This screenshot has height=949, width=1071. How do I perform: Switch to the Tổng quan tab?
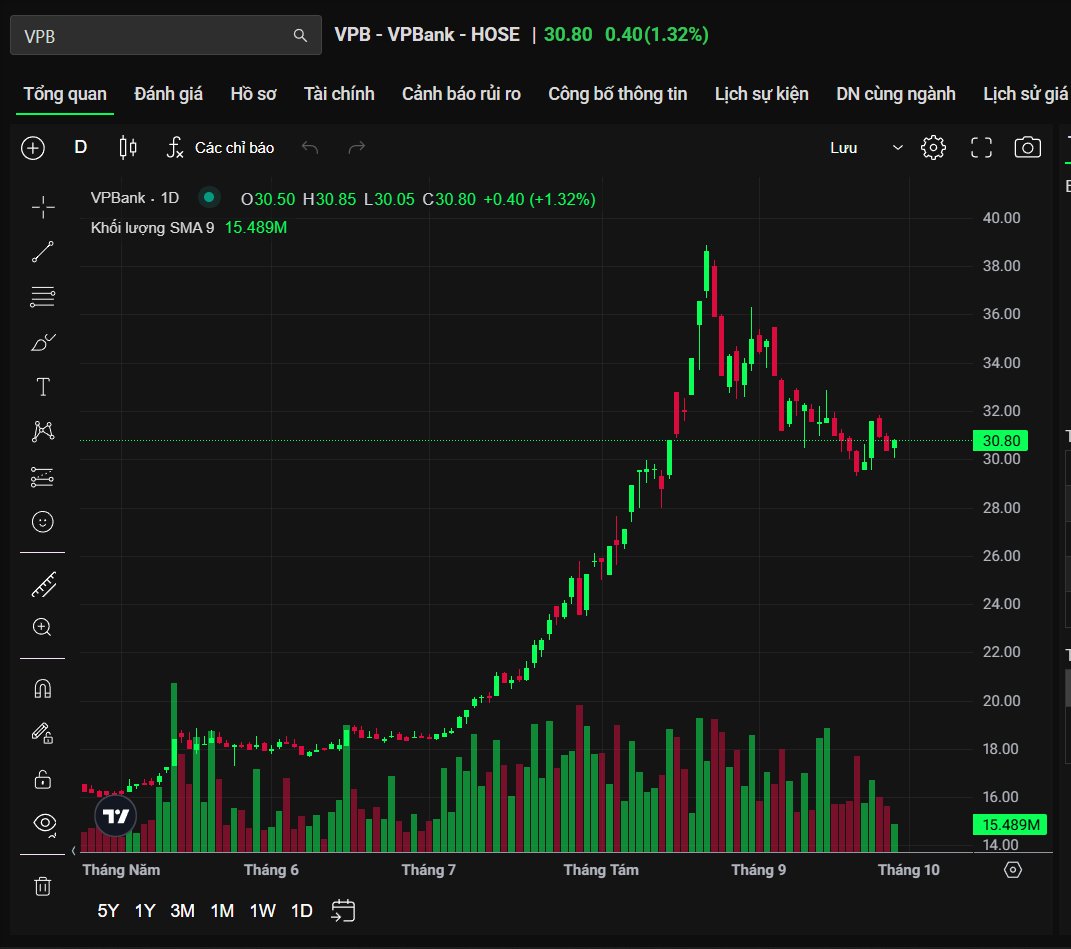pos(65,94)
